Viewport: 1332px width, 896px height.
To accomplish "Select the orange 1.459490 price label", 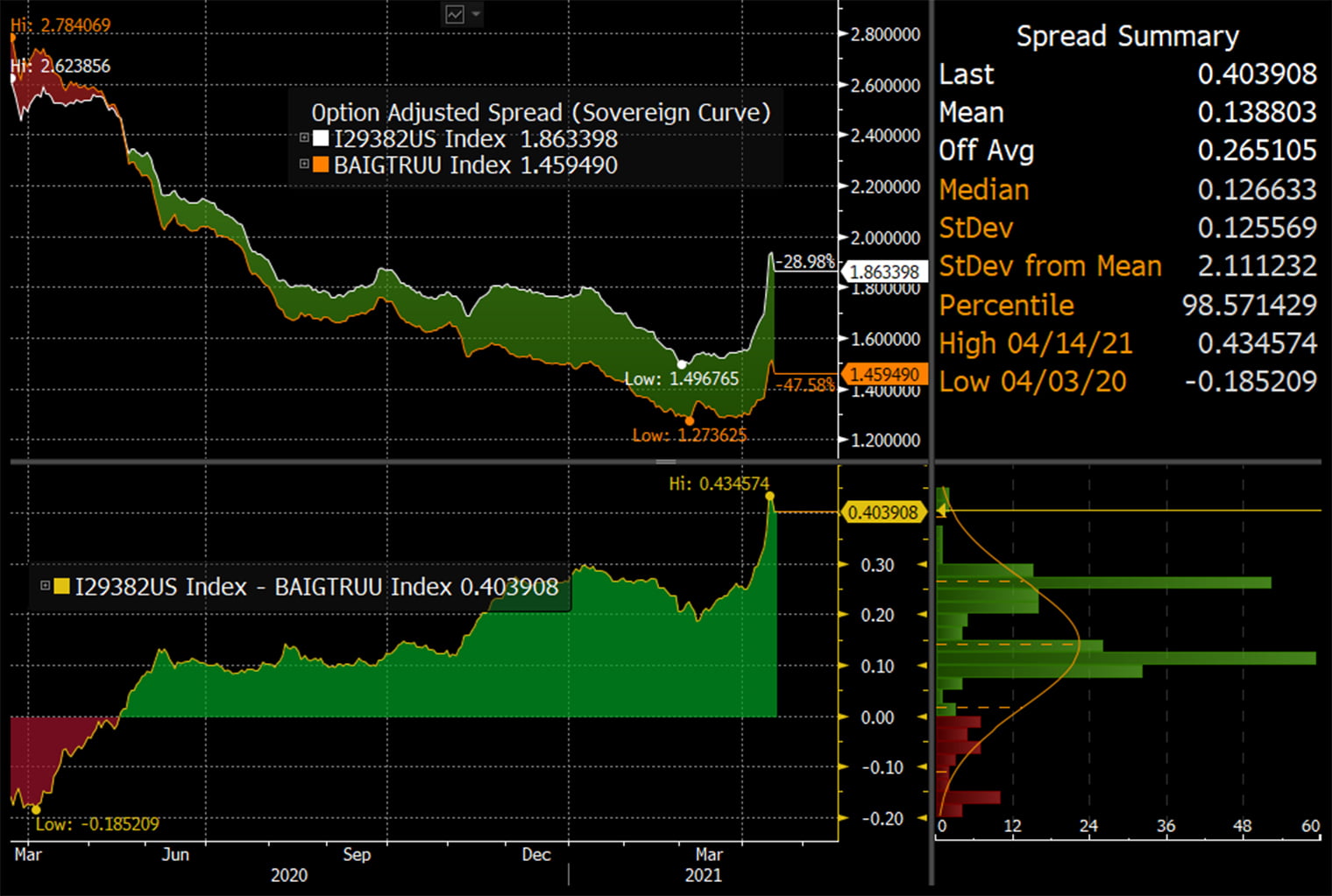I will point(883,374).
